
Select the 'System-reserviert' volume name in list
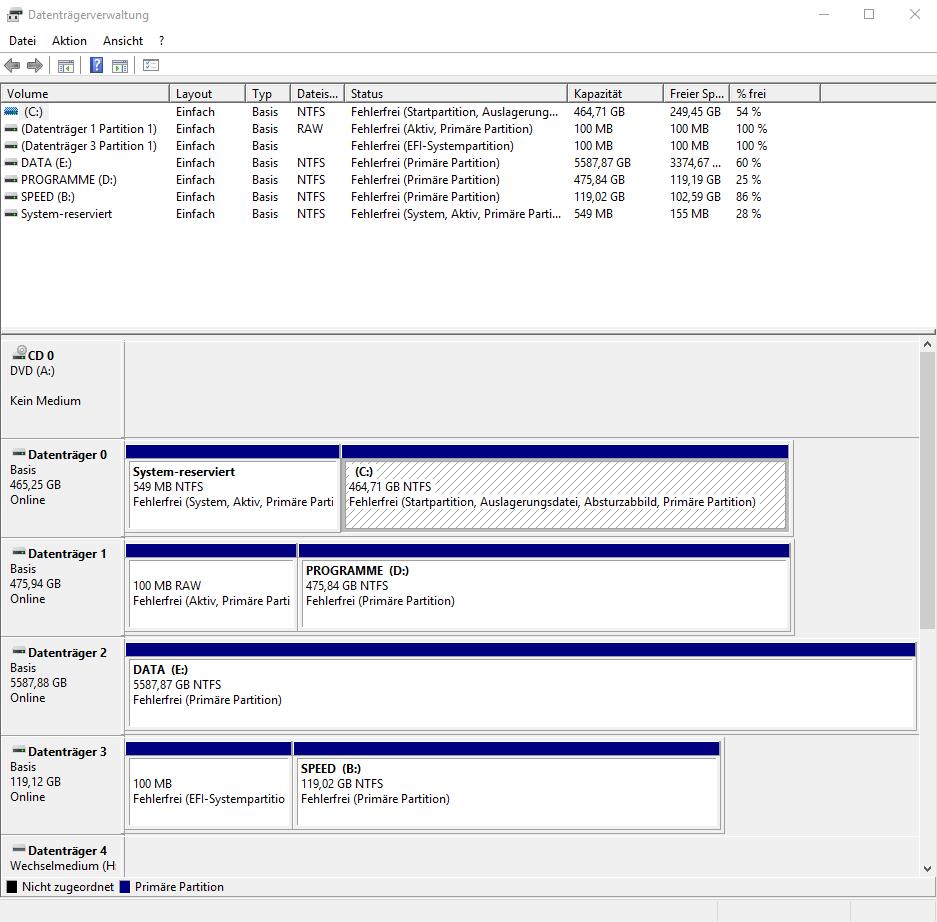66,213
